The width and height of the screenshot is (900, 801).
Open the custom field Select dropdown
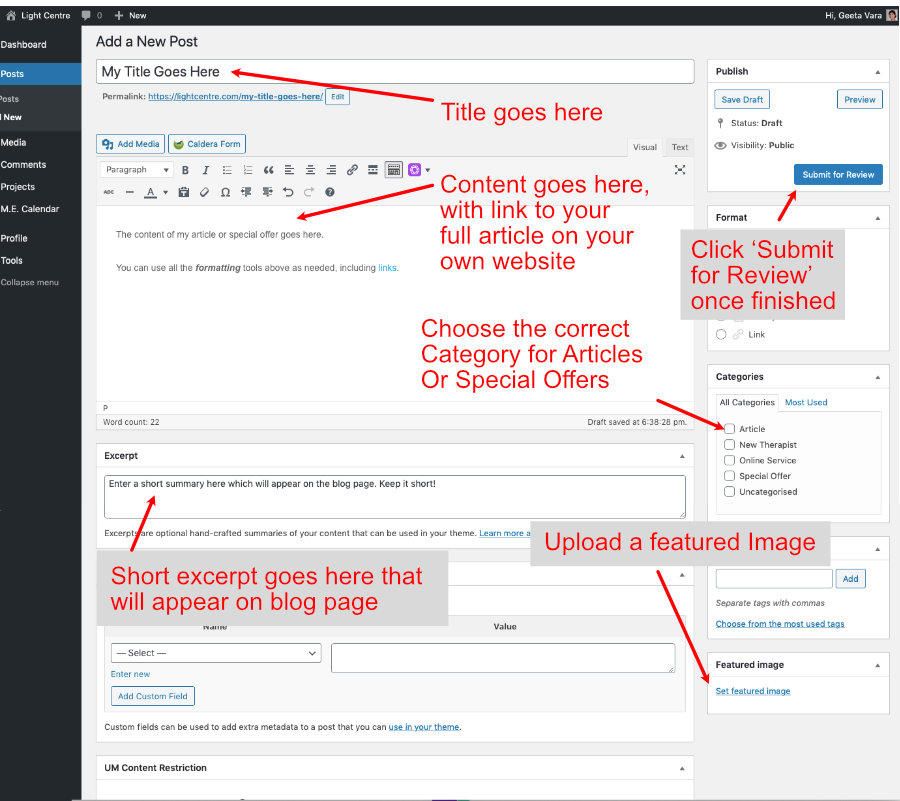tap(215, 653)
